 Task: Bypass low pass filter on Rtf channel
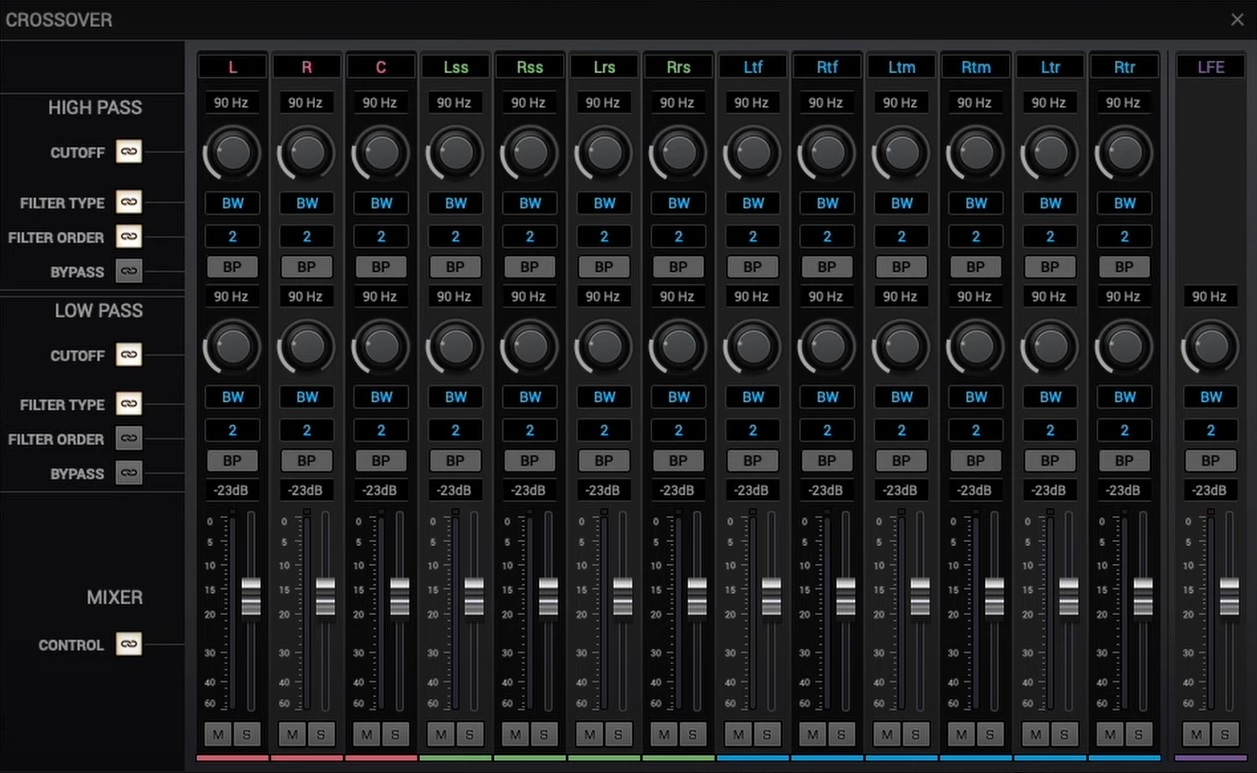pyautogui.click(x=827, y=461)
